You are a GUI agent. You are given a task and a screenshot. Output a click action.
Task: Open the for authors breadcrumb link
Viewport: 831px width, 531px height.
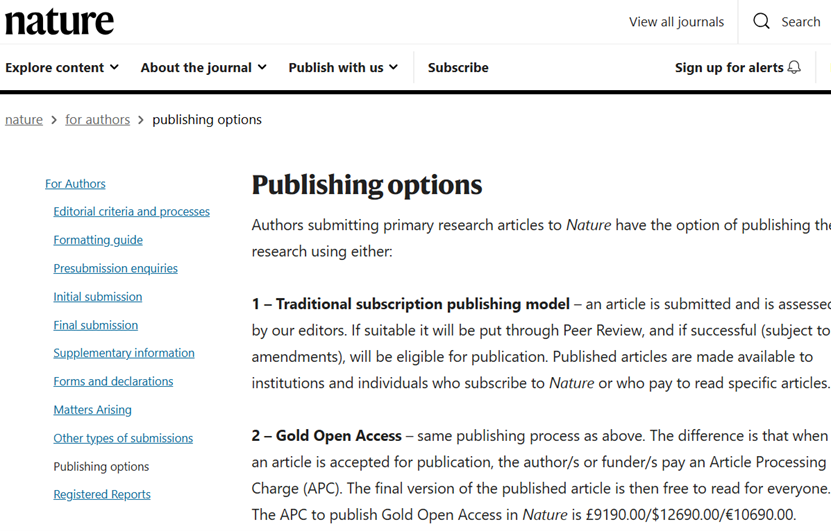point(97,119)
